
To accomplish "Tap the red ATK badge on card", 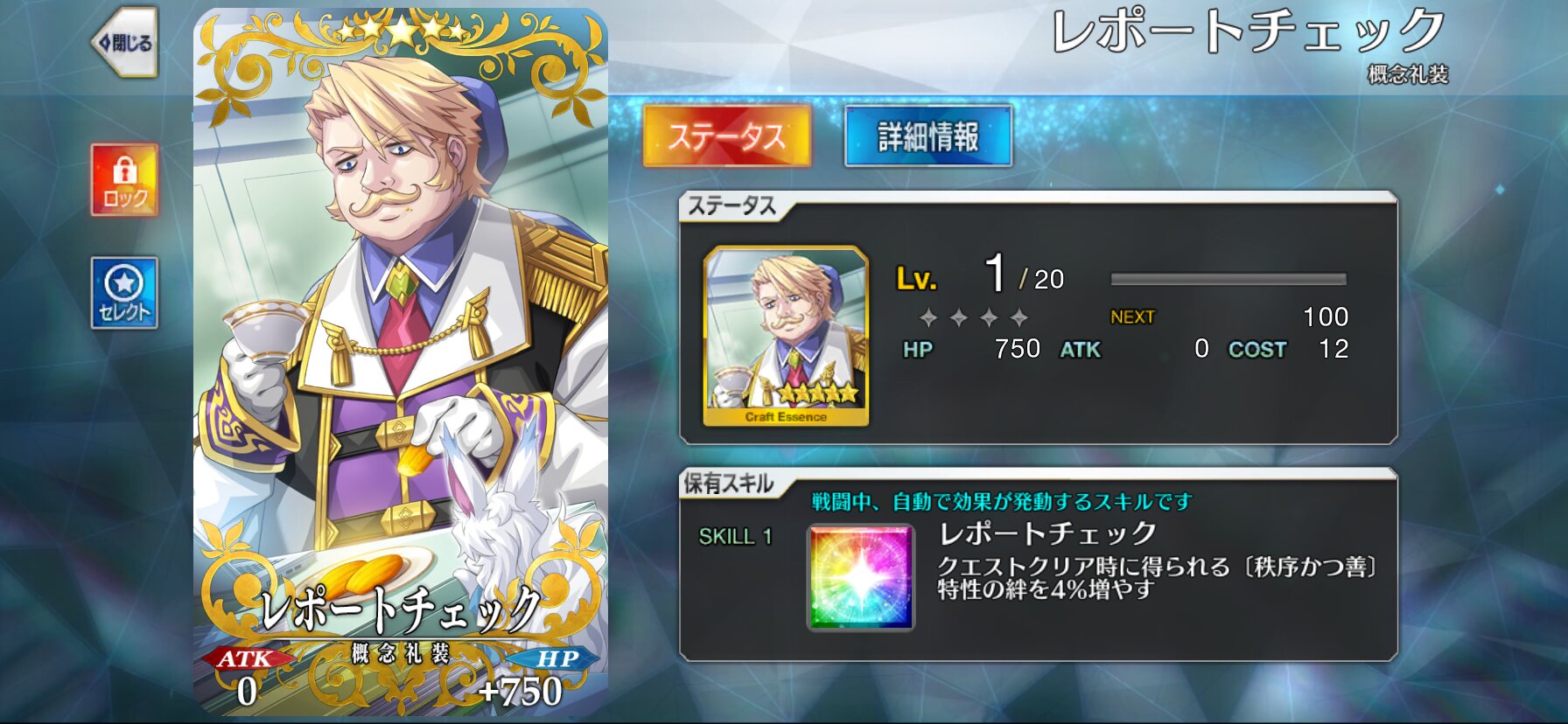I will (246, 658).
